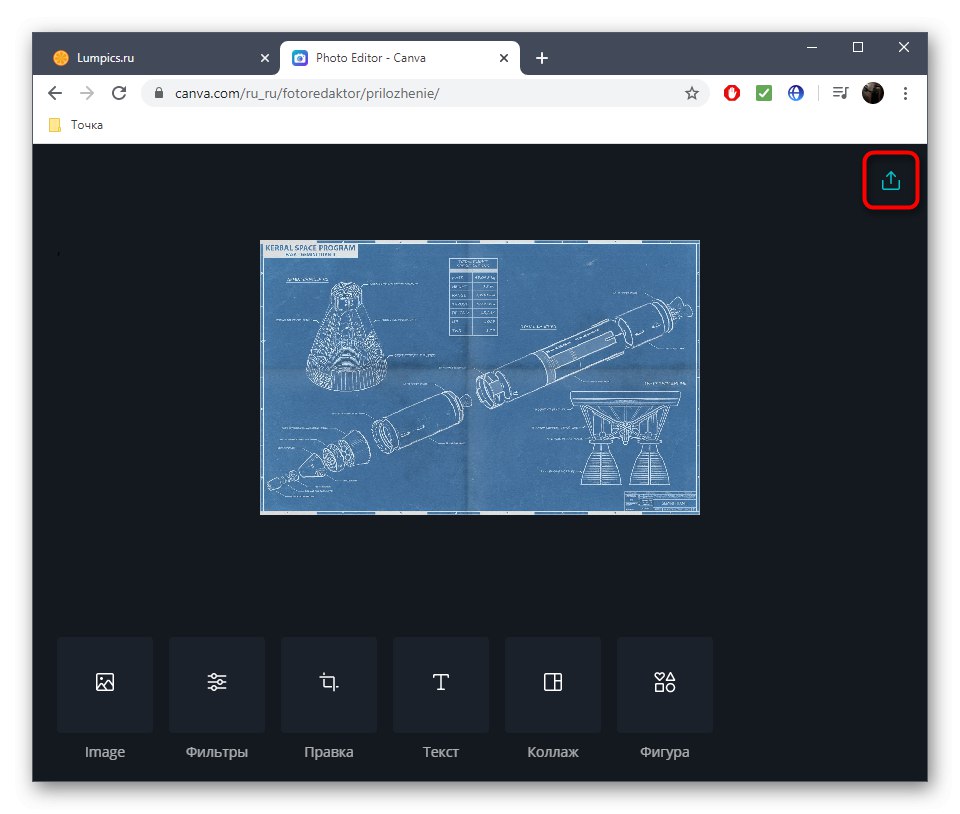Click the highlighted export/upload icon
960x814 pixels.
890,180
